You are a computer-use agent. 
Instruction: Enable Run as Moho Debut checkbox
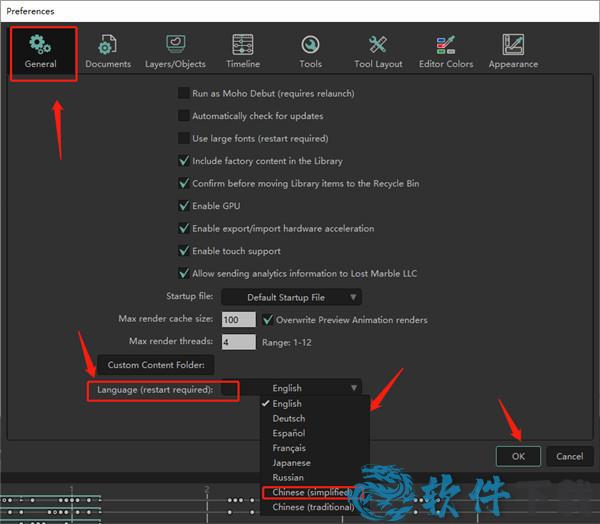[x=184, y=93]
